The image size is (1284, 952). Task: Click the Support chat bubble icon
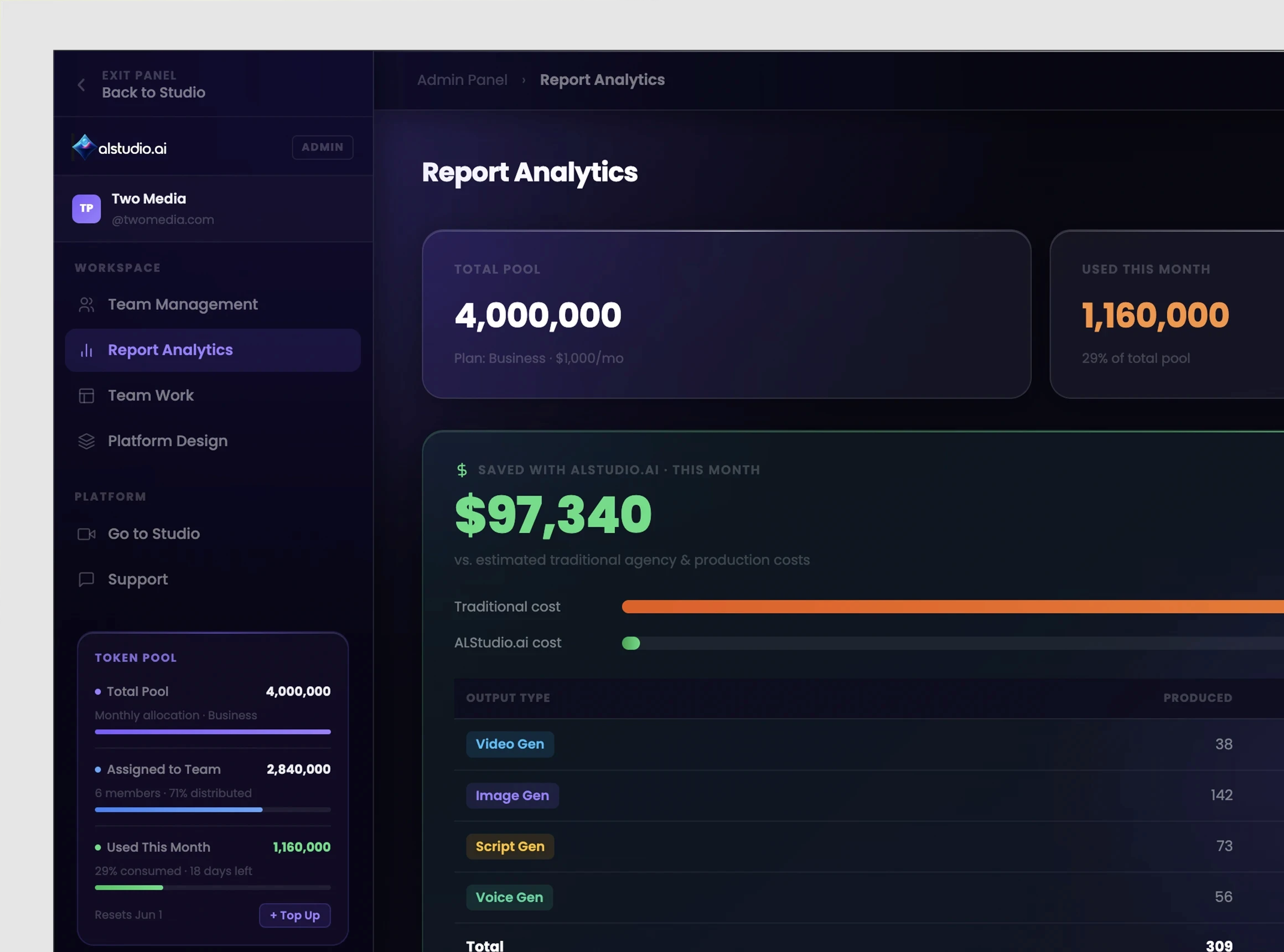pyautogui.click(x=86, y=579)
